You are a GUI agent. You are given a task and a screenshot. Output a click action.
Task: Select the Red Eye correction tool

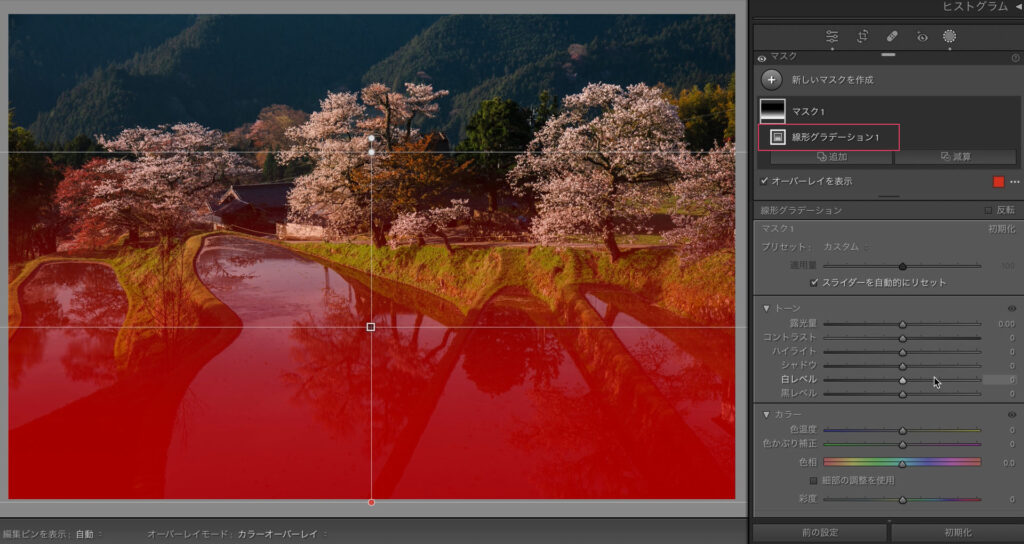click(922, 36)
